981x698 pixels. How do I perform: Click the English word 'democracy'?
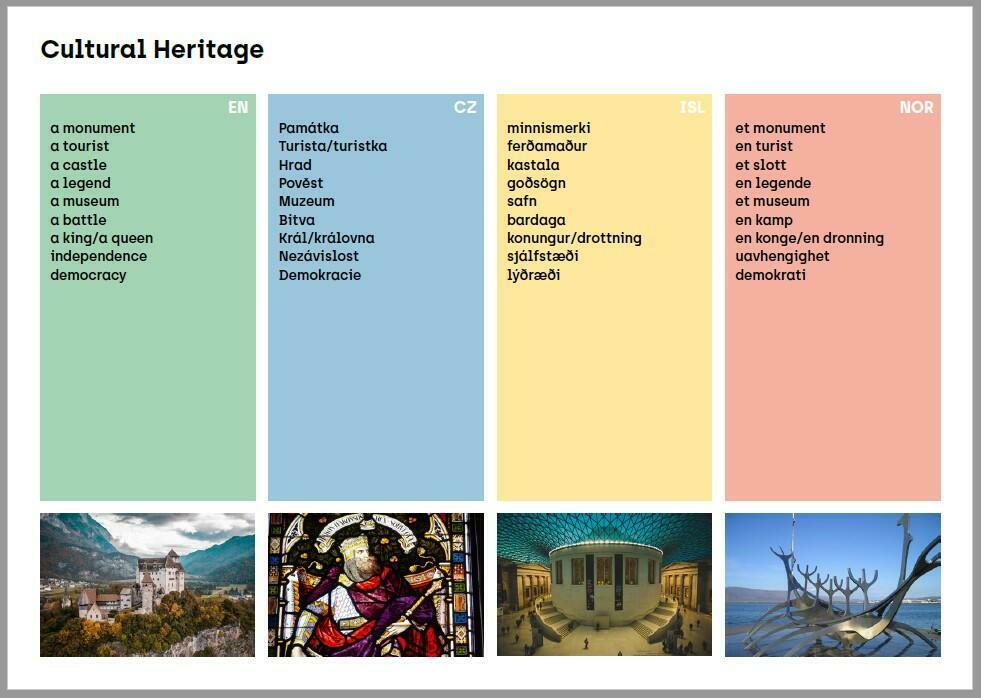(x=89, y=275)
